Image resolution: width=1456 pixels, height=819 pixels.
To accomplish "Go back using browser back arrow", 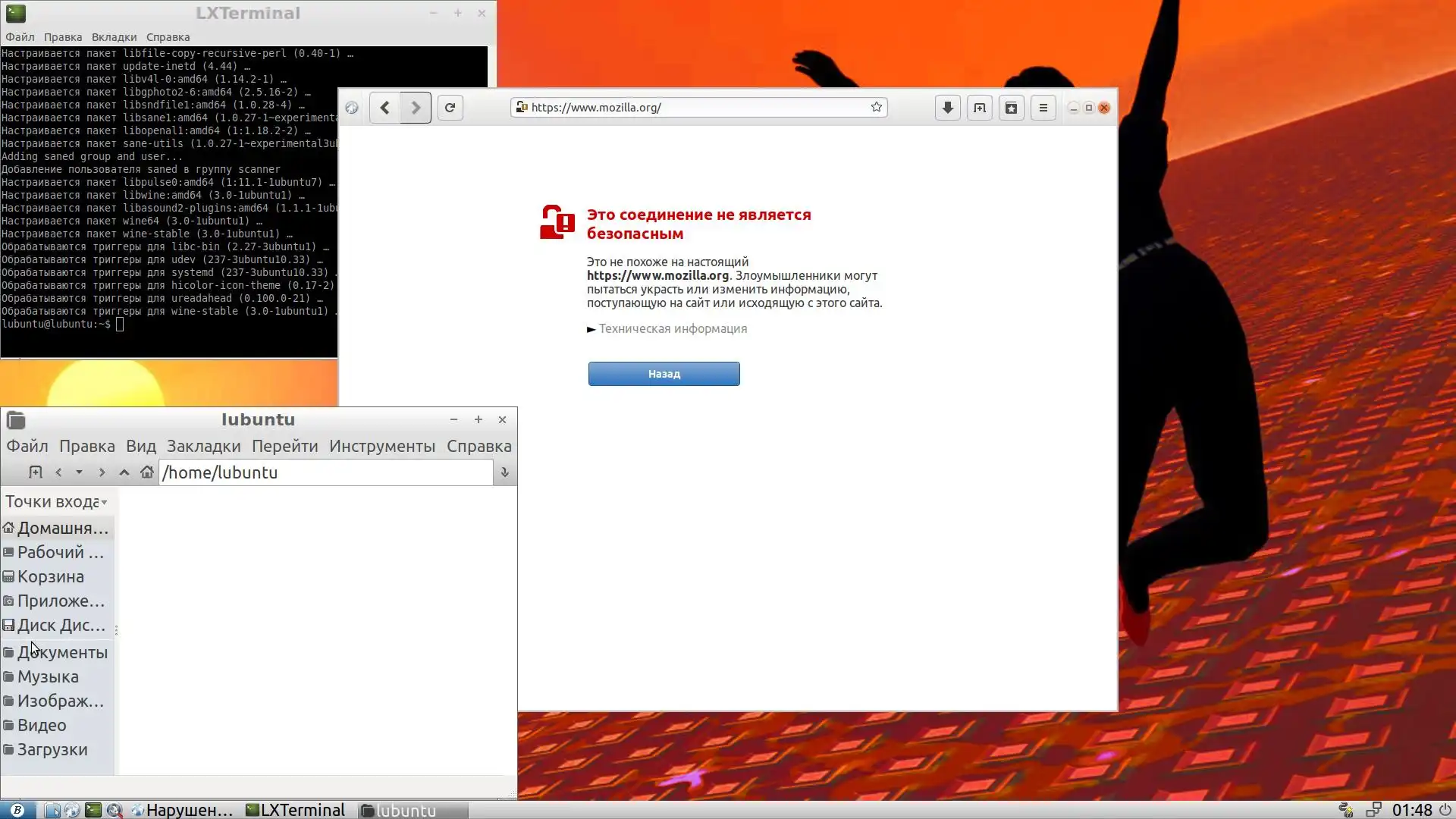I will 385,108.
